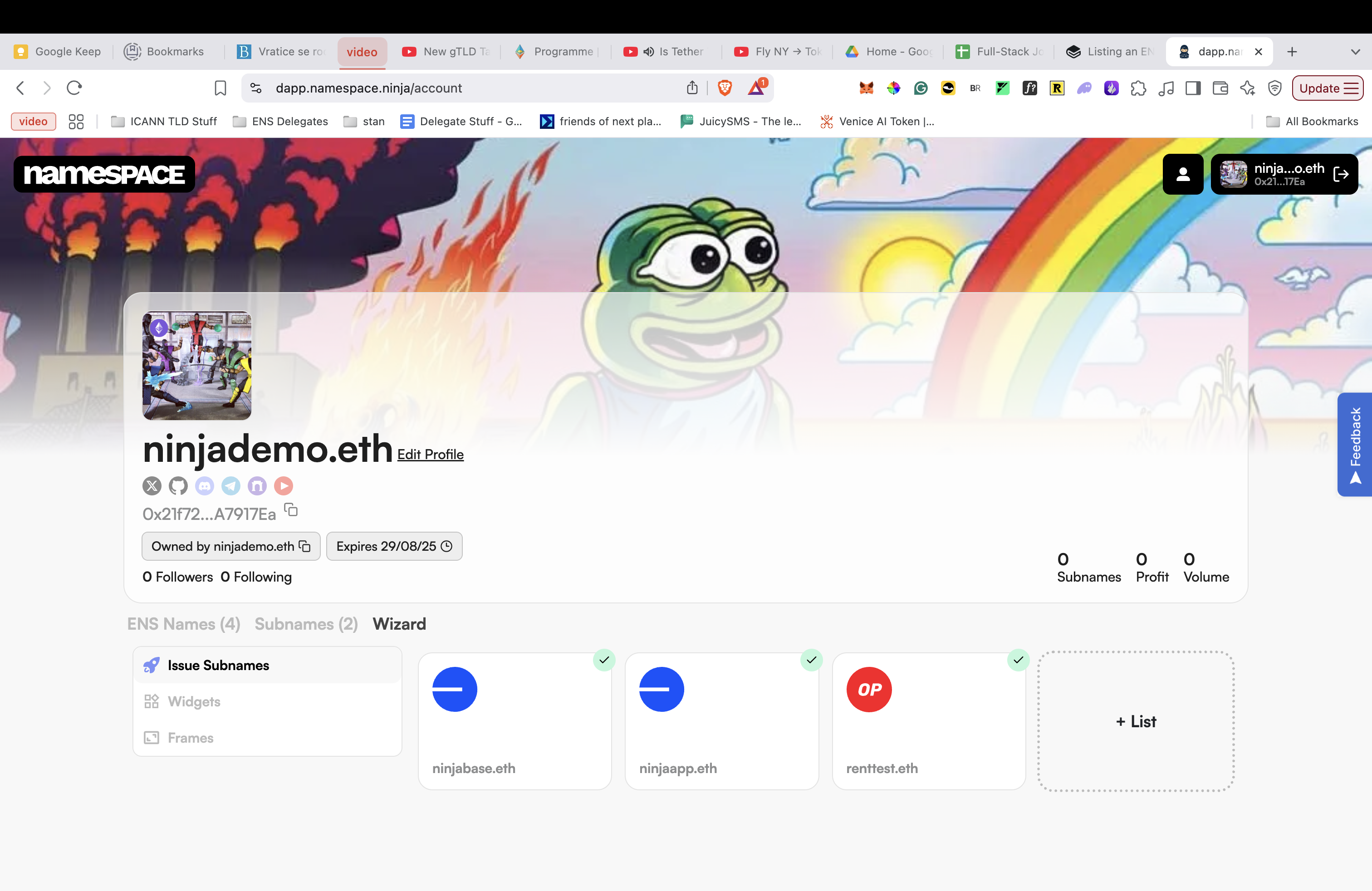Expand the browser tab search chevron
The height and width of the screenshot is (891, 1372).
coord(1355,52)
